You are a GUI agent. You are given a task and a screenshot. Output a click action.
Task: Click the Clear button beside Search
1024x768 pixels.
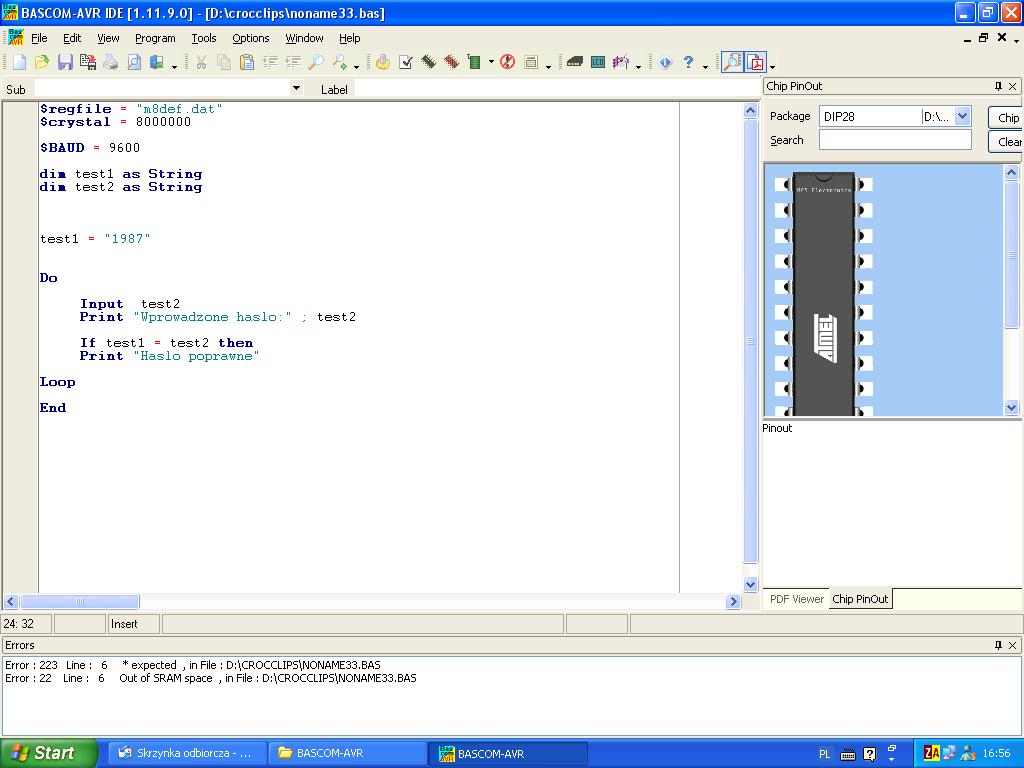pyautogui.click(x=1008, y=142)
